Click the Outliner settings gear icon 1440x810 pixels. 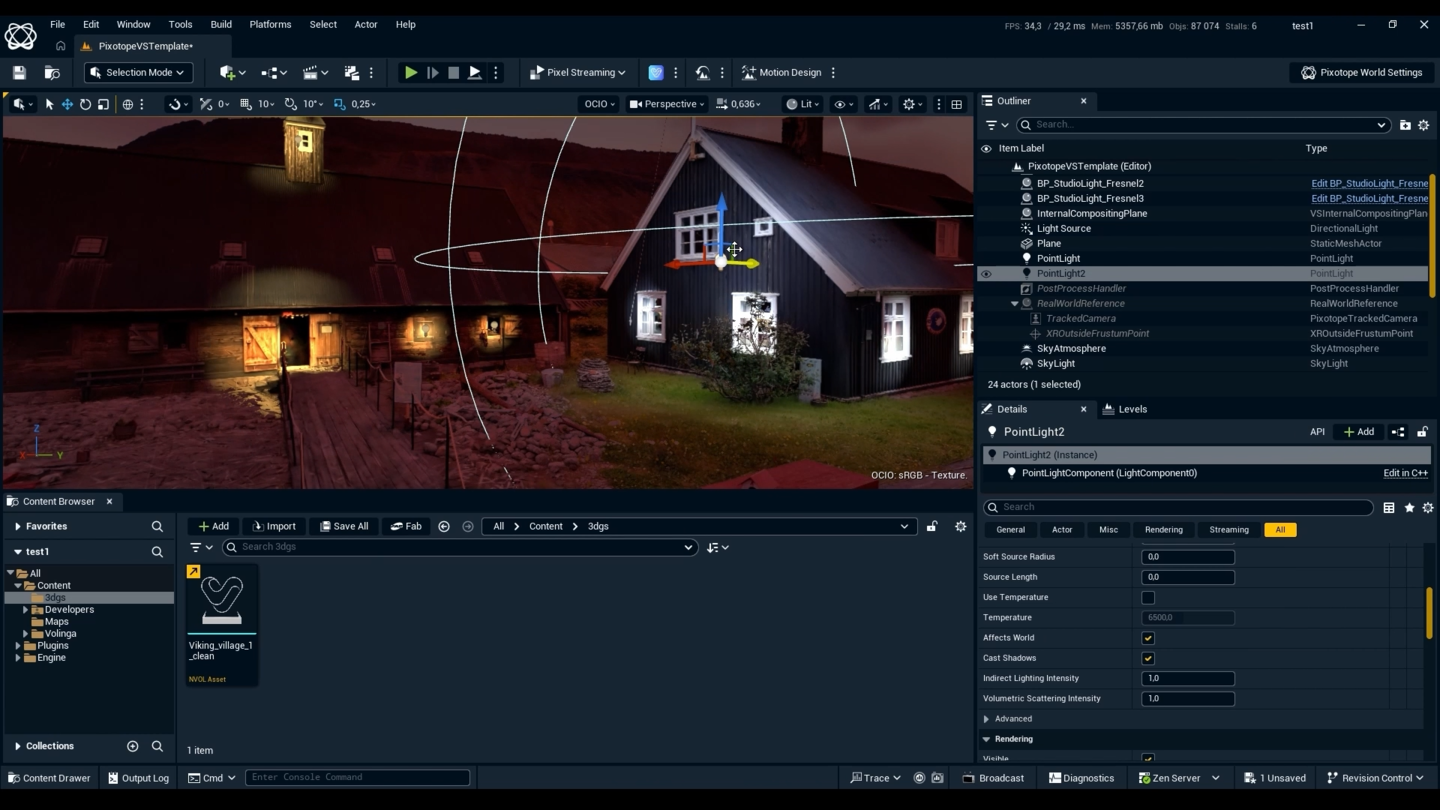1423,125
